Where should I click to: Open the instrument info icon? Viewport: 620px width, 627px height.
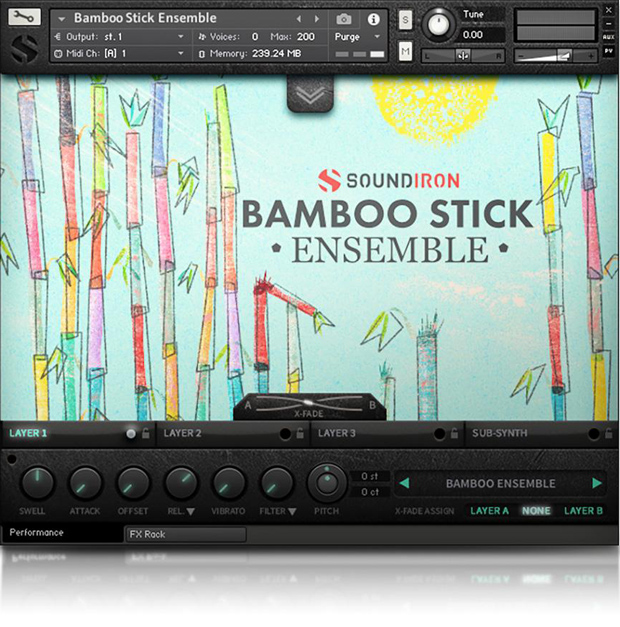(x=373, y=19)
